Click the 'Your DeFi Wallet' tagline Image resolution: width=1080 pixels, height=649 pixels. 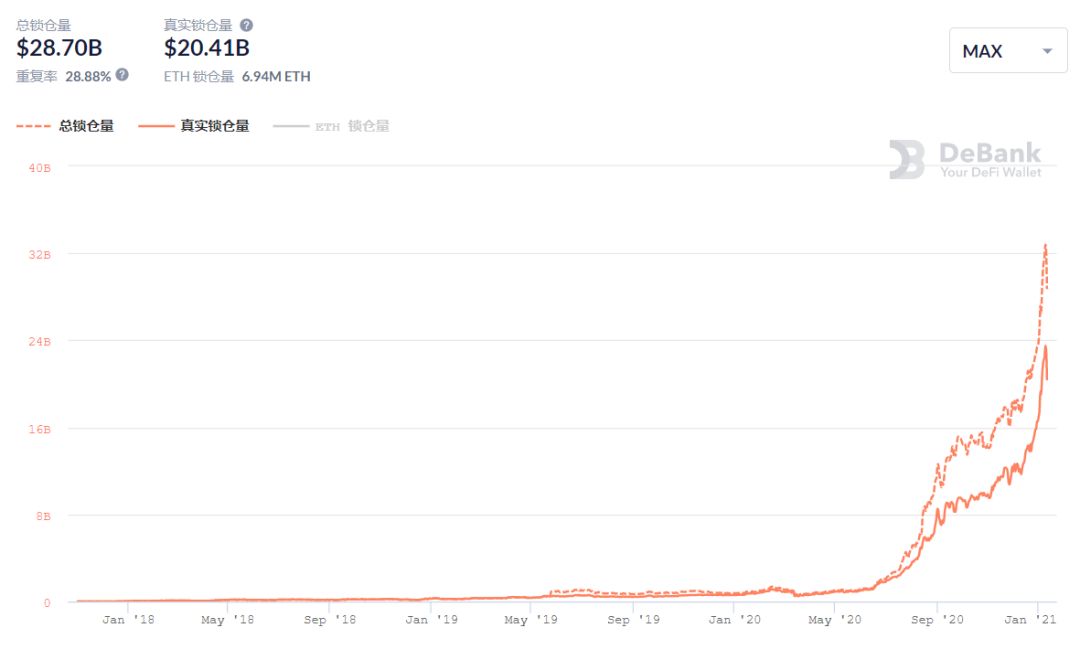coord(990,172)
